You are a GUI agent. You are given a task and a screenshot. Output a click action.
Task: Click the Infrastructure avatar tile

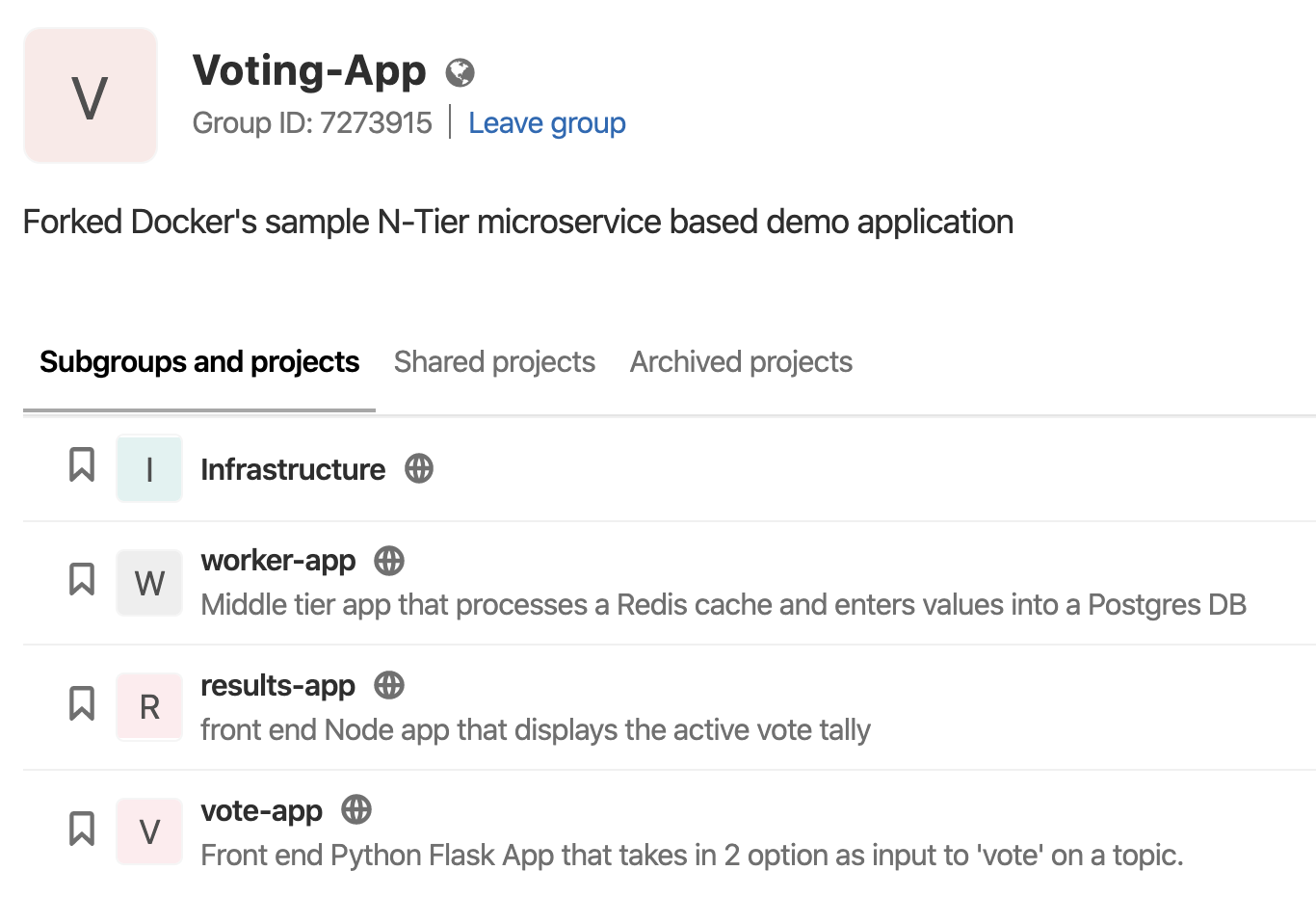pos(149,469)
